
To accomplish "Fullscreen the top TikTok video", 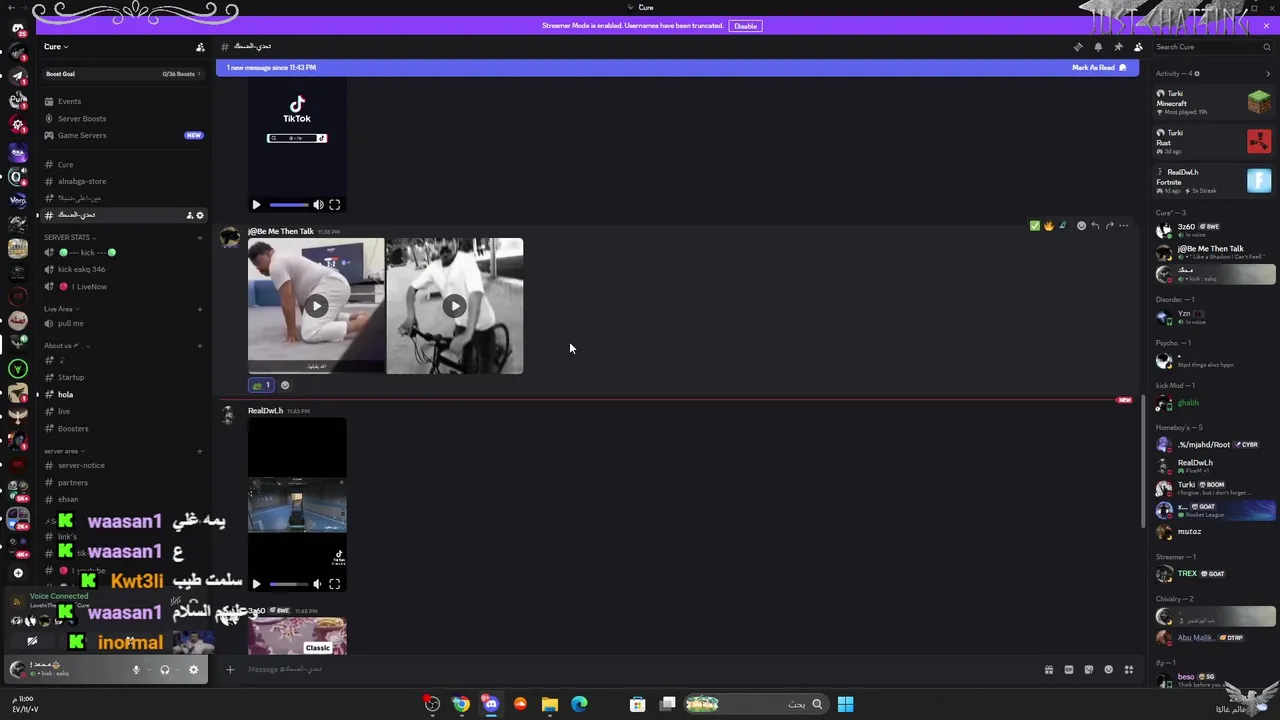I will [335, 205].
